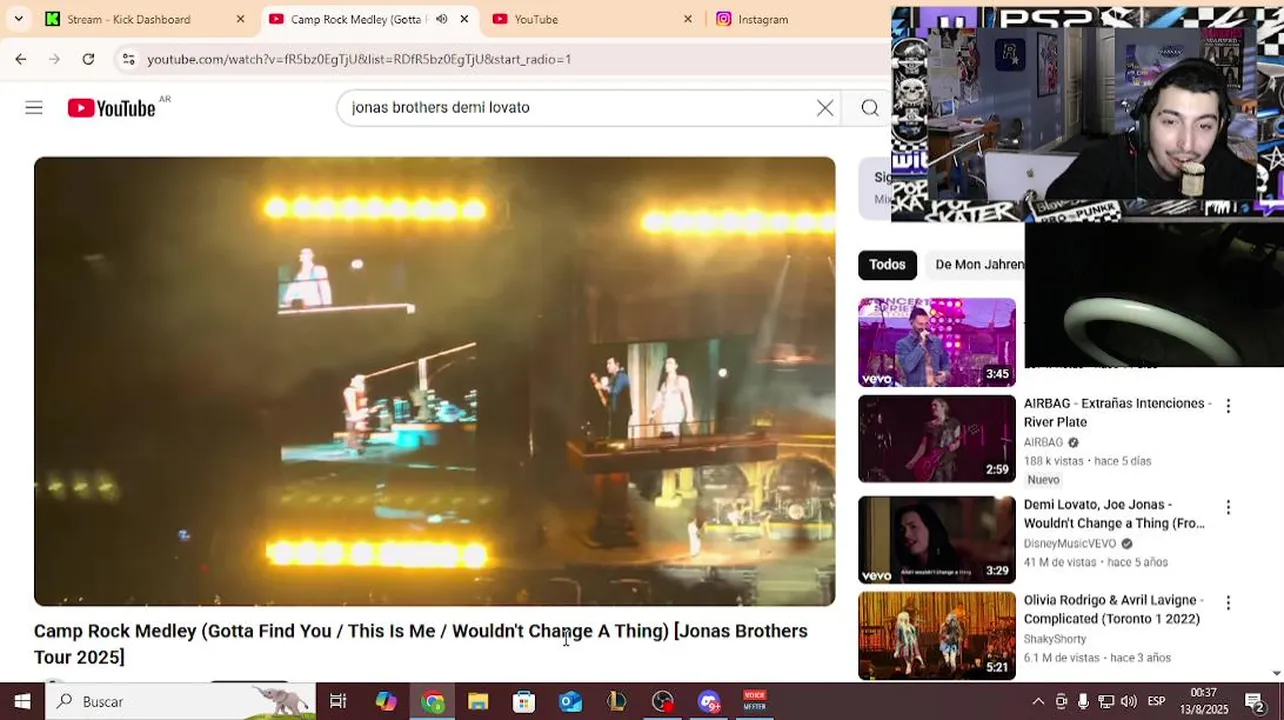
Task: Close the Stream - Kick Dashboard tab
Action: coord(240,19)
